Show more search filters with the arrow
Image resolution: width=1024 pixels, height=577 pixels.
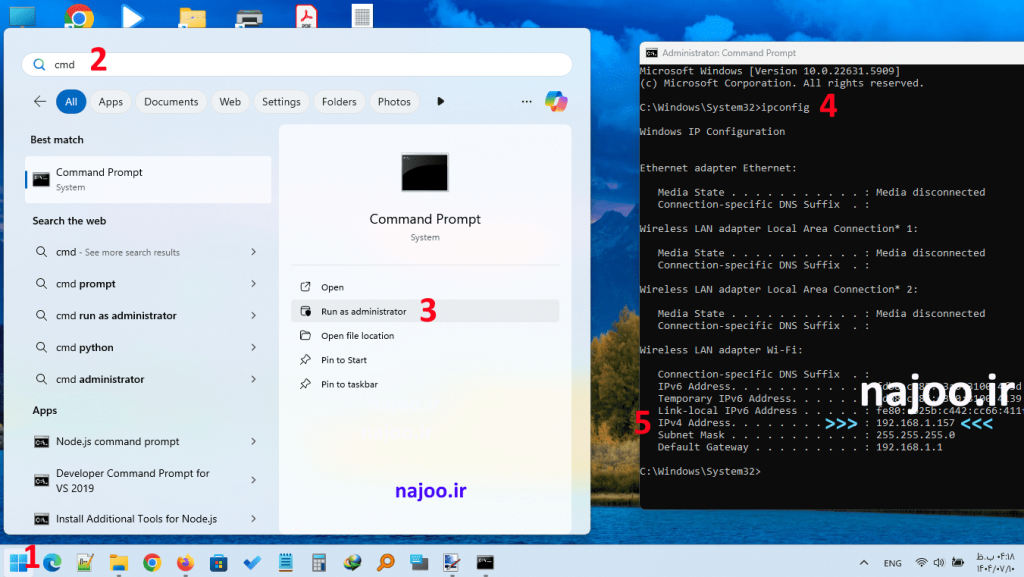click(440, 101)
